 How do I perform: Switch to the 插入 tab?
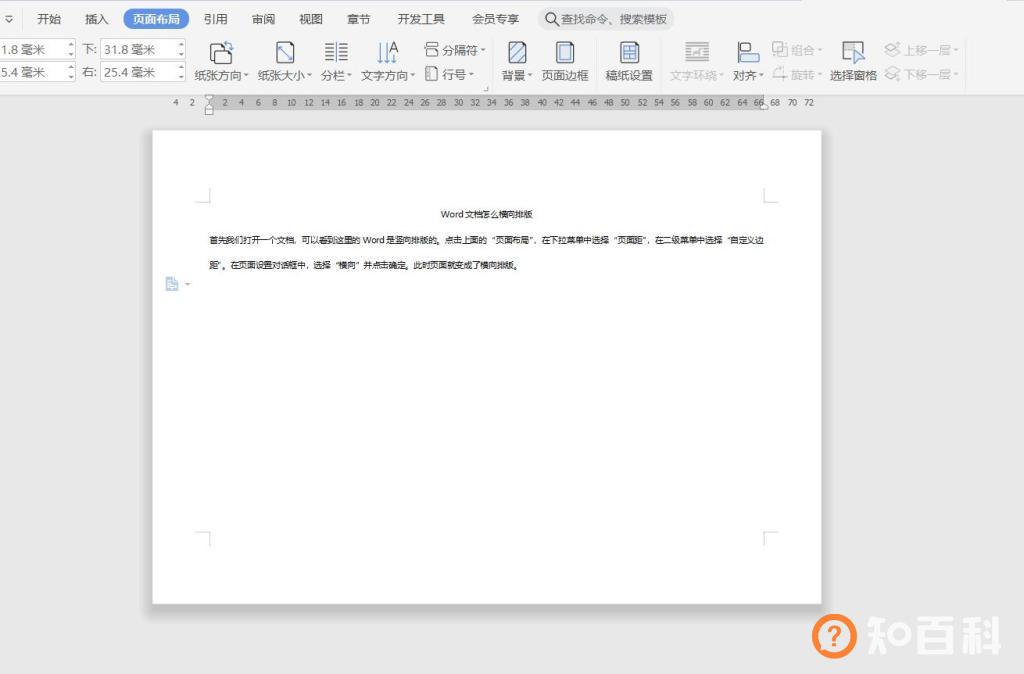tap(97, 19)
